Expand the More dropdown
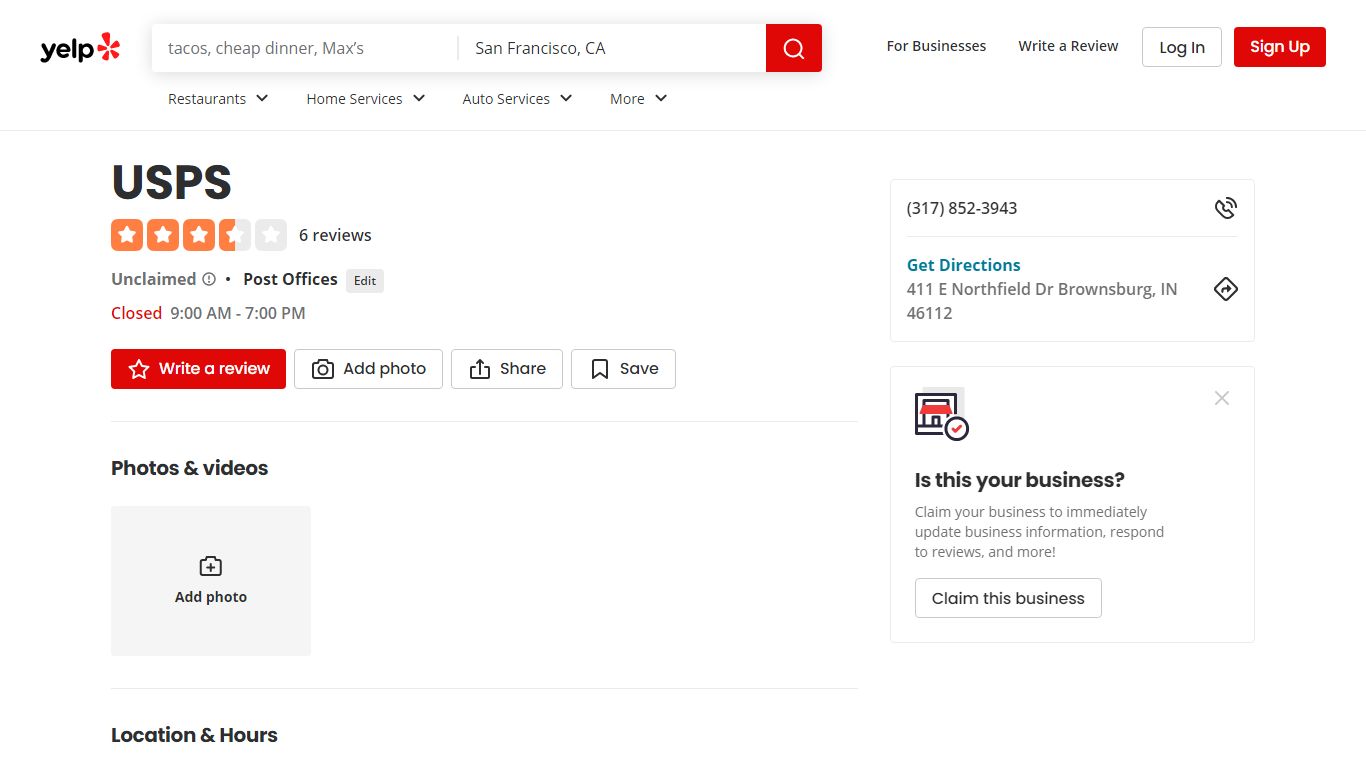This screenshot has height=768, width=1366. (639, 99)
